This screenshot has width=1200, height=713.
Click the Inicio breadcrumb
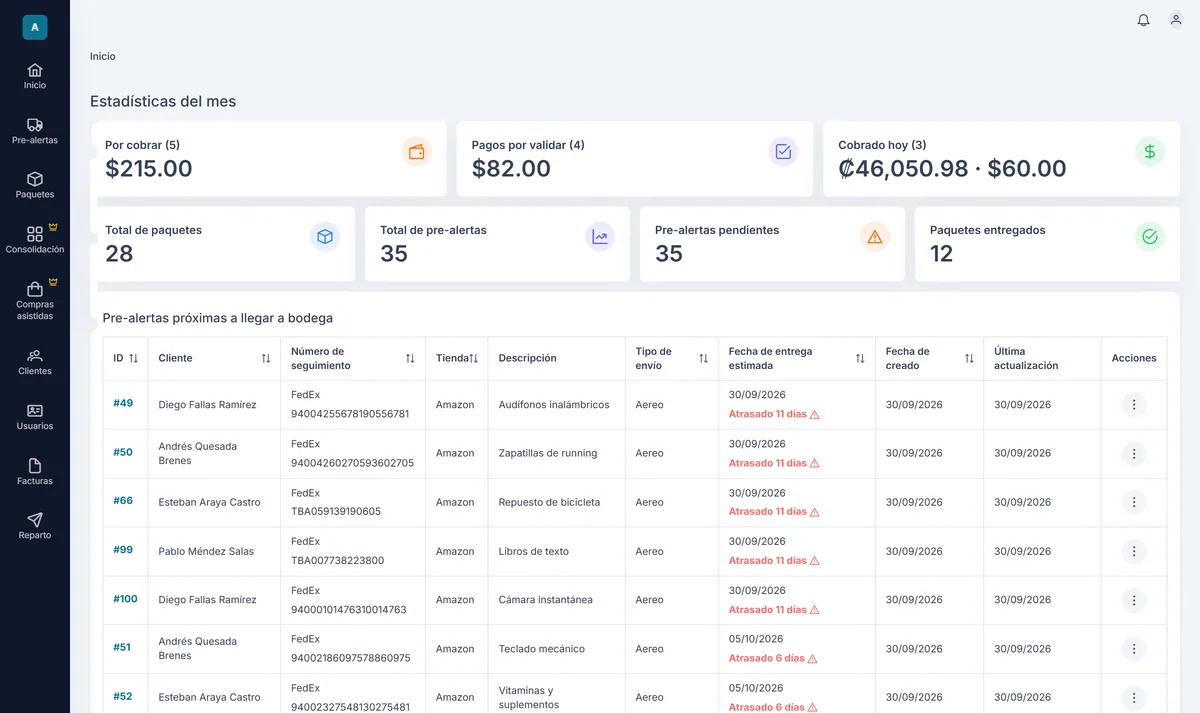103,56
